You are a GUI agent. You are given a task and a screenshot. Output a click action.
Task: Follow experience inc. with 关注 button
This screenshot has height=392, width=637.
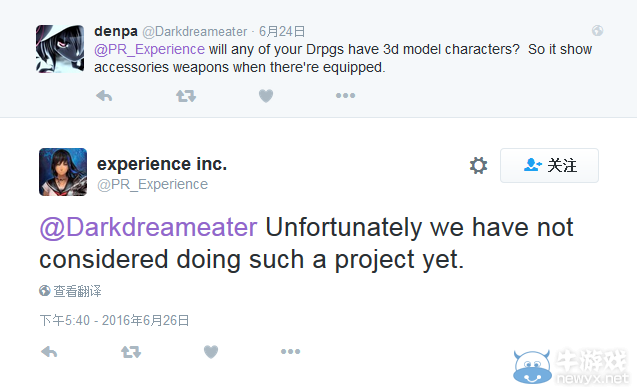pyautogui.click(x=549, y=165)
